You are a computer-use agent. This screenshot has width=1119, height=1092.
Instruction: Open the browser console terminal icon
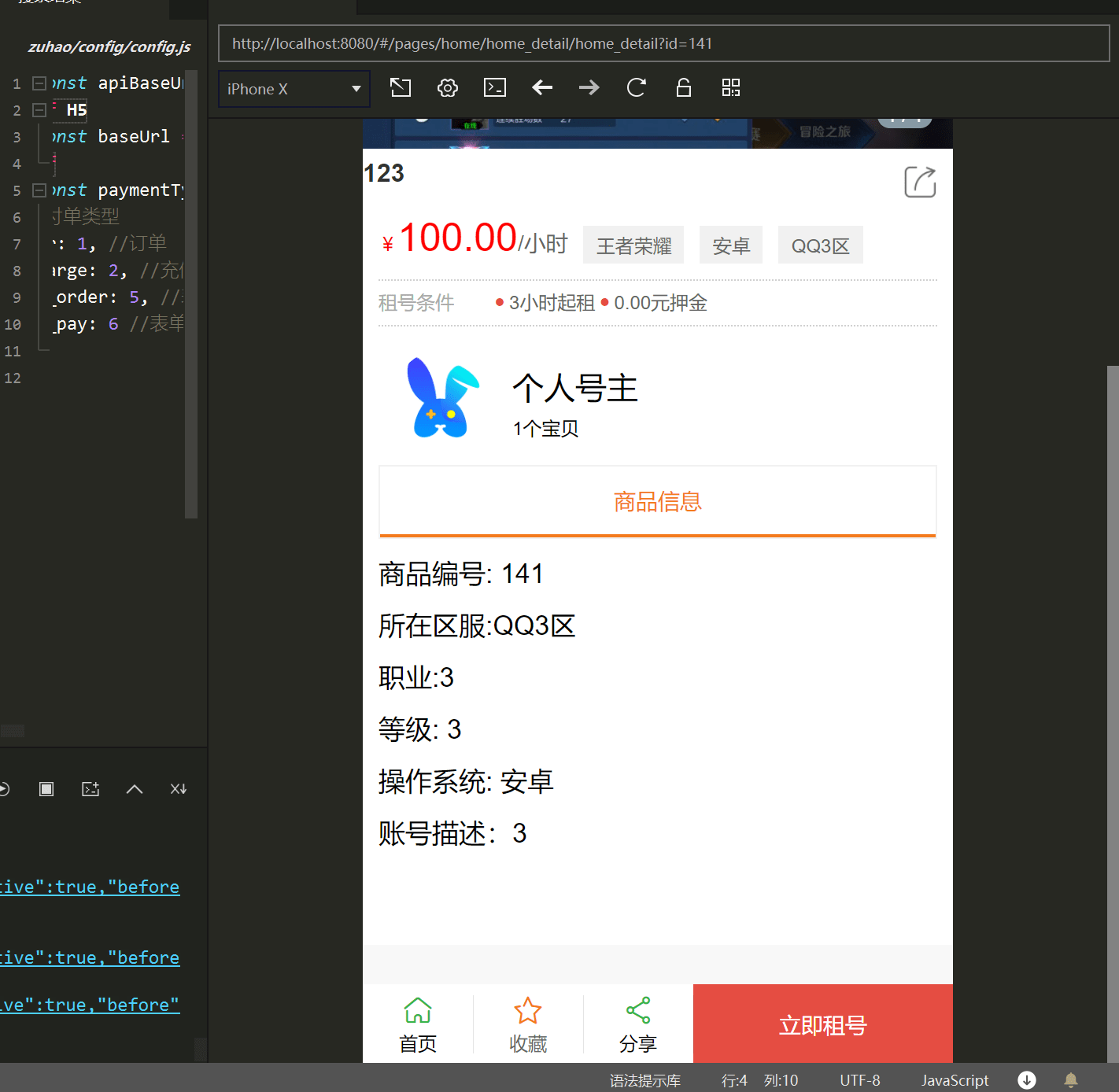point(495,87)
